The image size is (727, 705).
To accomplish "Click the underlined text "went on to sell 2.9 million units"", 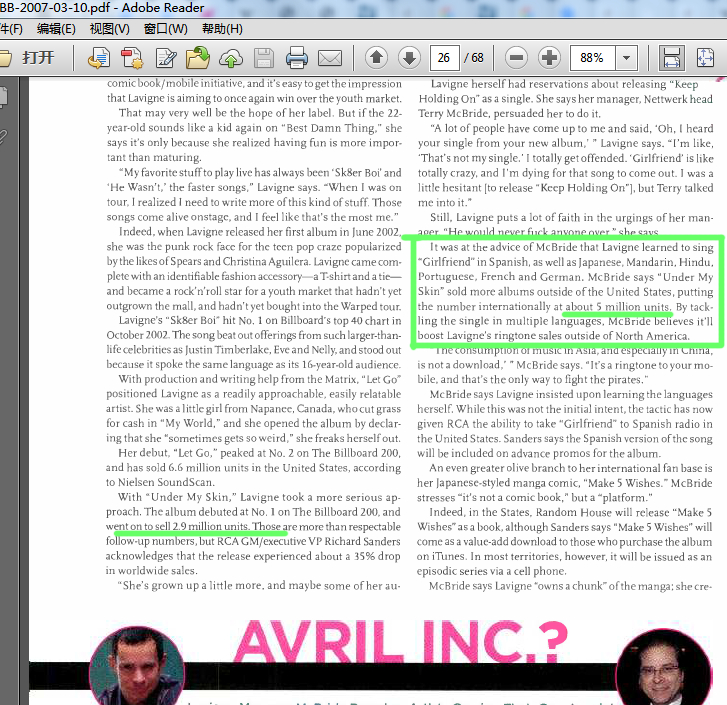I will [x=179, y=527].
